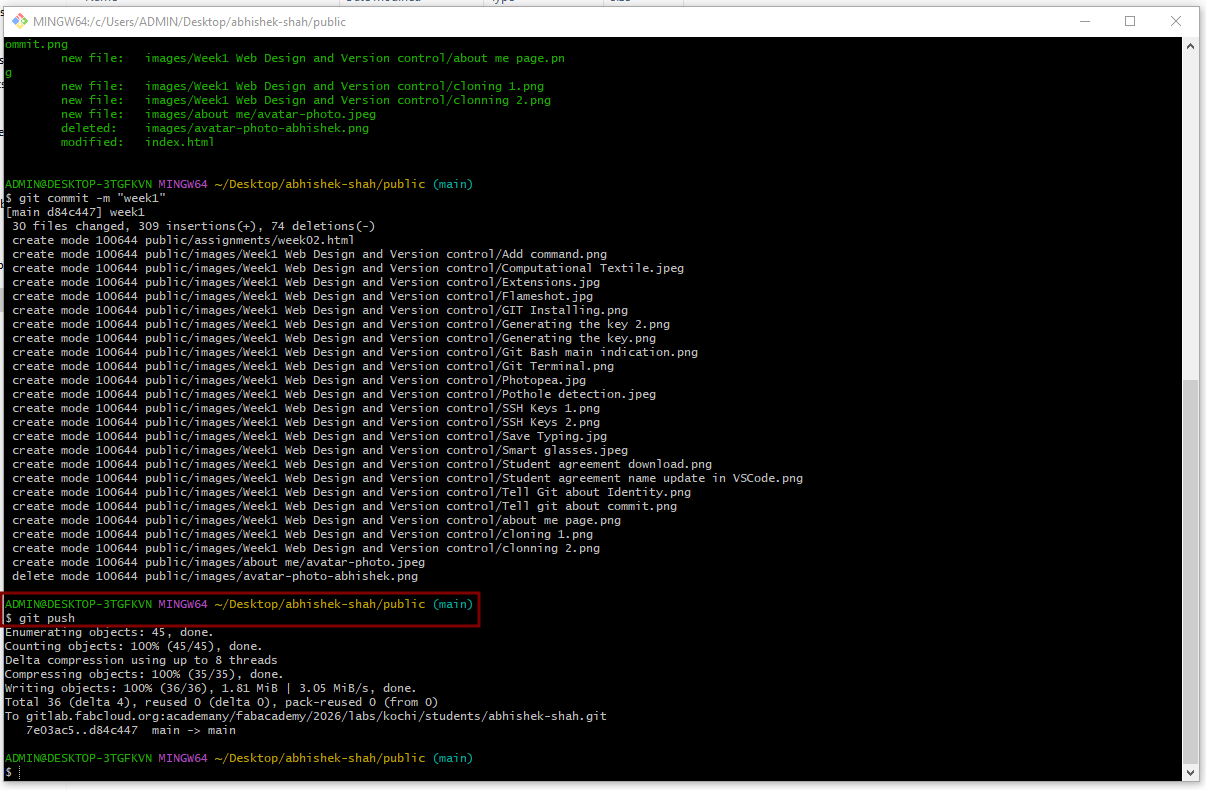Click the 'git push' command line
The width and height of the screenshot is (1206, 790).
(x=40, y=618)
